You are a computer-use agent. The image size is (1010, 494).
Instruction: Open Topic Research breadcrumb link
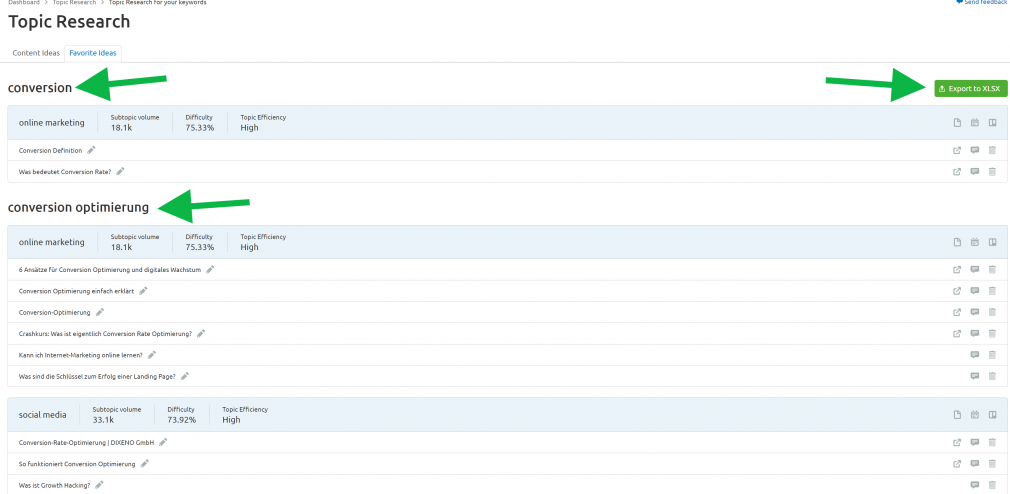point(74,3)
